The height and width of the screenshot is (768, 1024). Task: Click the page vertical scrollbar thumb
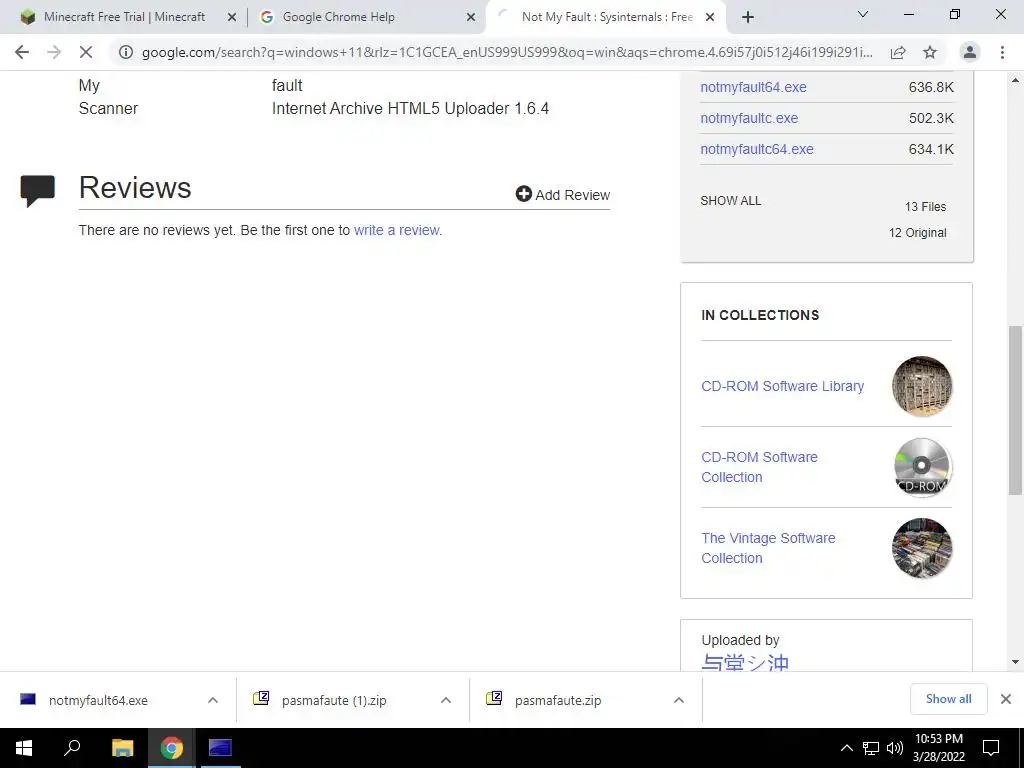tap(1015, 410)
